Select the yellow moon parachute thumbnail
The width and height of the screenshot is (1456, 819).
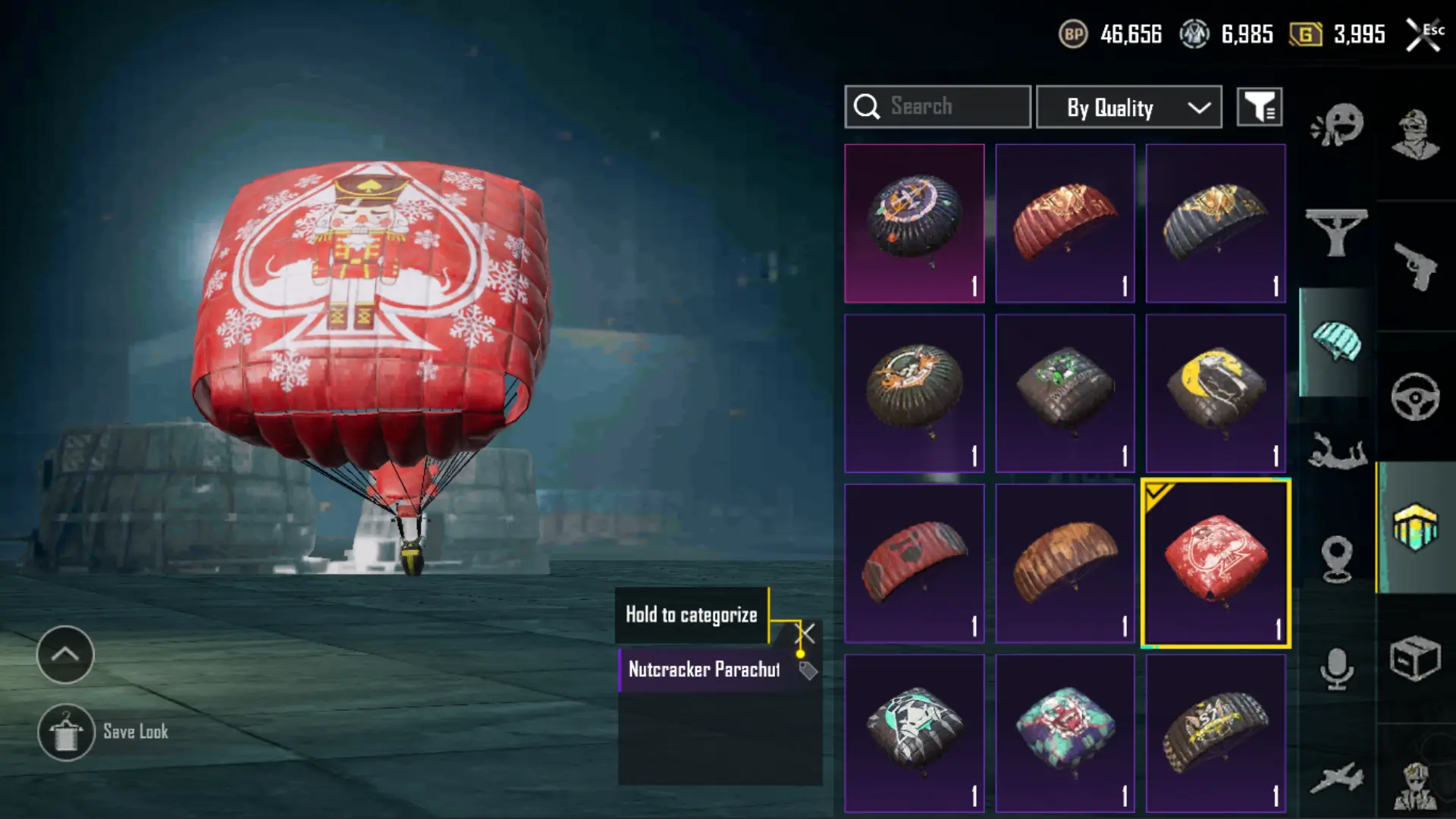click(x=1216, y=394)
